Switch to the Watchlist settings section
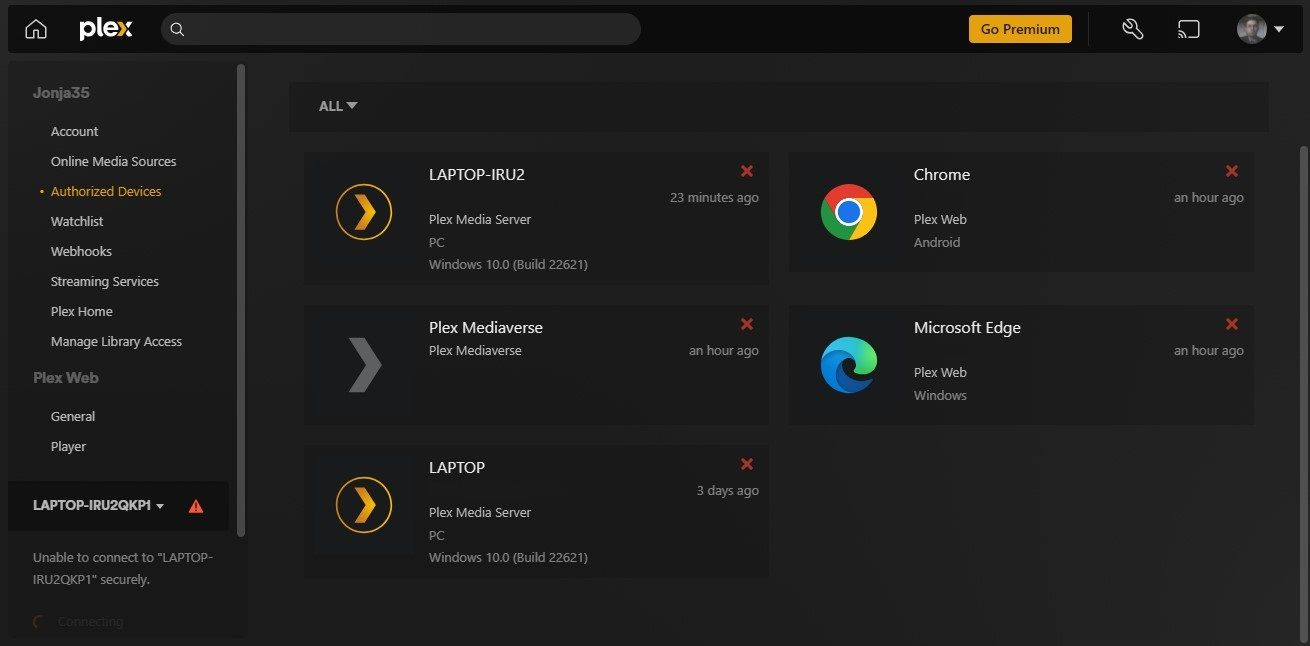The width and height of the screenshot is (1310, 646). pos(77,221)
